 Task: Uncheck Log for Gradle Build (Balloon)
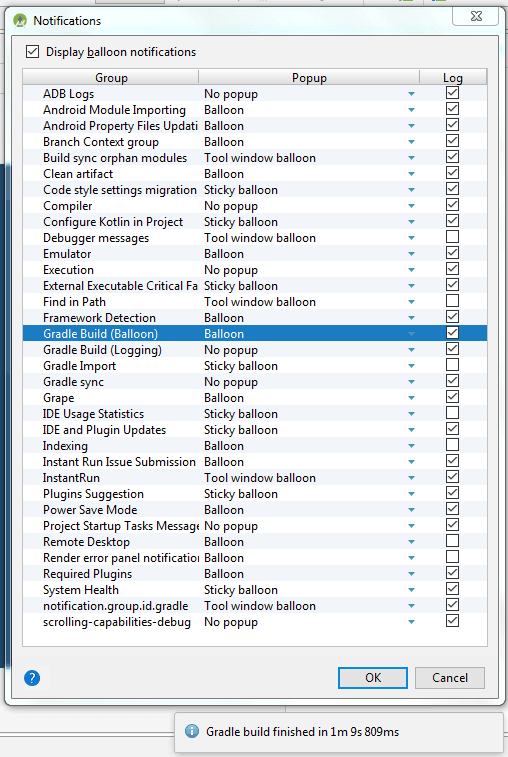tap(452, 333)
